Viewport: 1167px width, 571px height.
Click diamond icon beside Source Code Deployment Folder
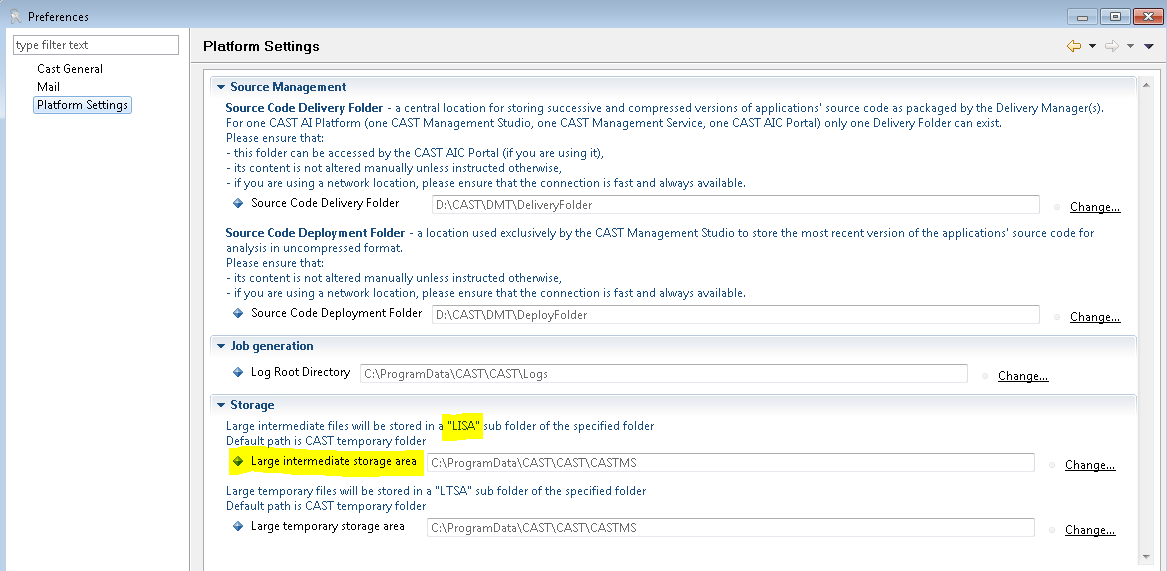238,313
